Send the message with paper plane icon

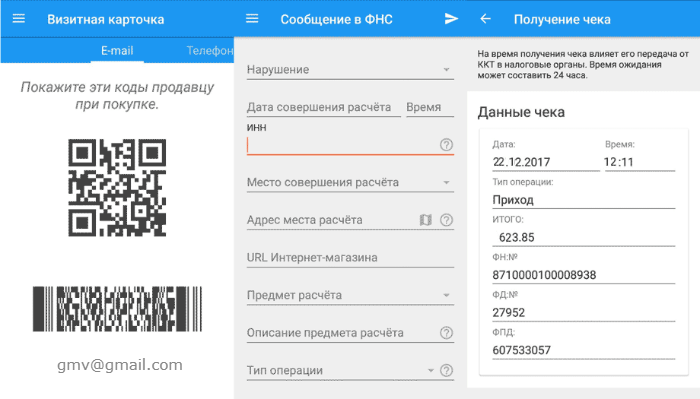pyautogui.click(x=451, y=19)
